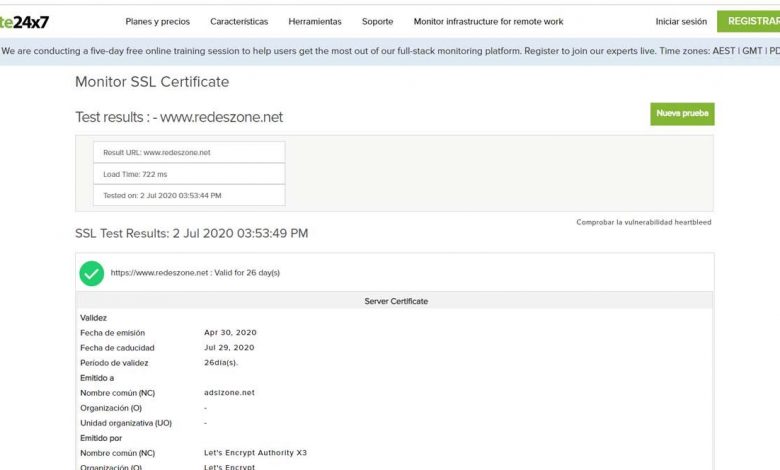780x470 pixels.
Task: Open Comprobar la vulnerabilidad heartbleed link
Action: coord(644,222)
